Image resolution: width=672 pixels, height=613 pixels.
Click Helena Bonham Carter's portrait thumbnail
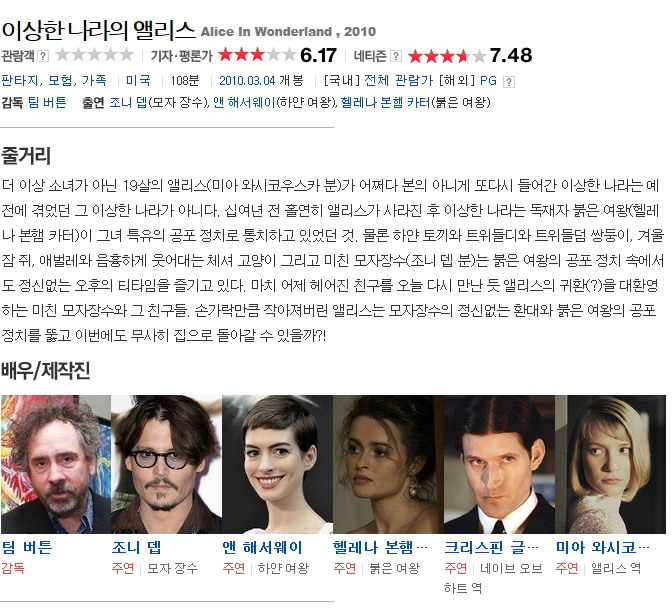pos(388,464)
